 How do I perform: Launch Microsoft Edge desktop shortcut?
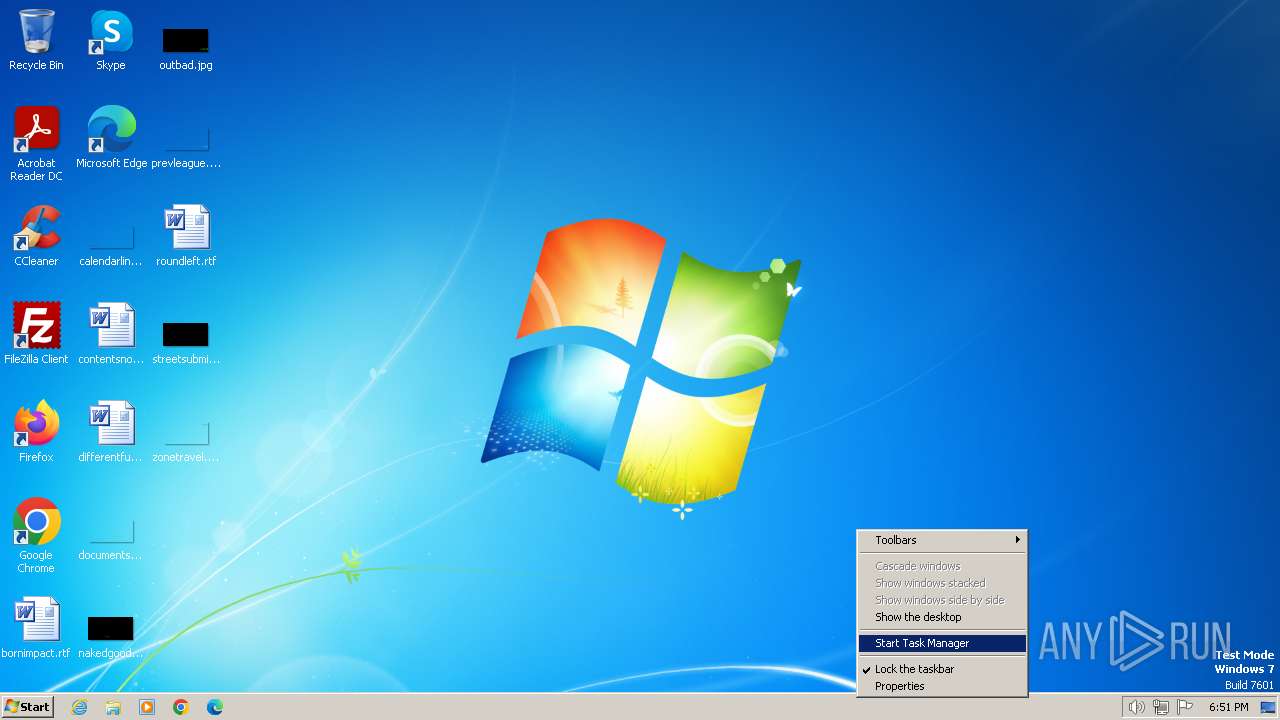tap(111, 138)
